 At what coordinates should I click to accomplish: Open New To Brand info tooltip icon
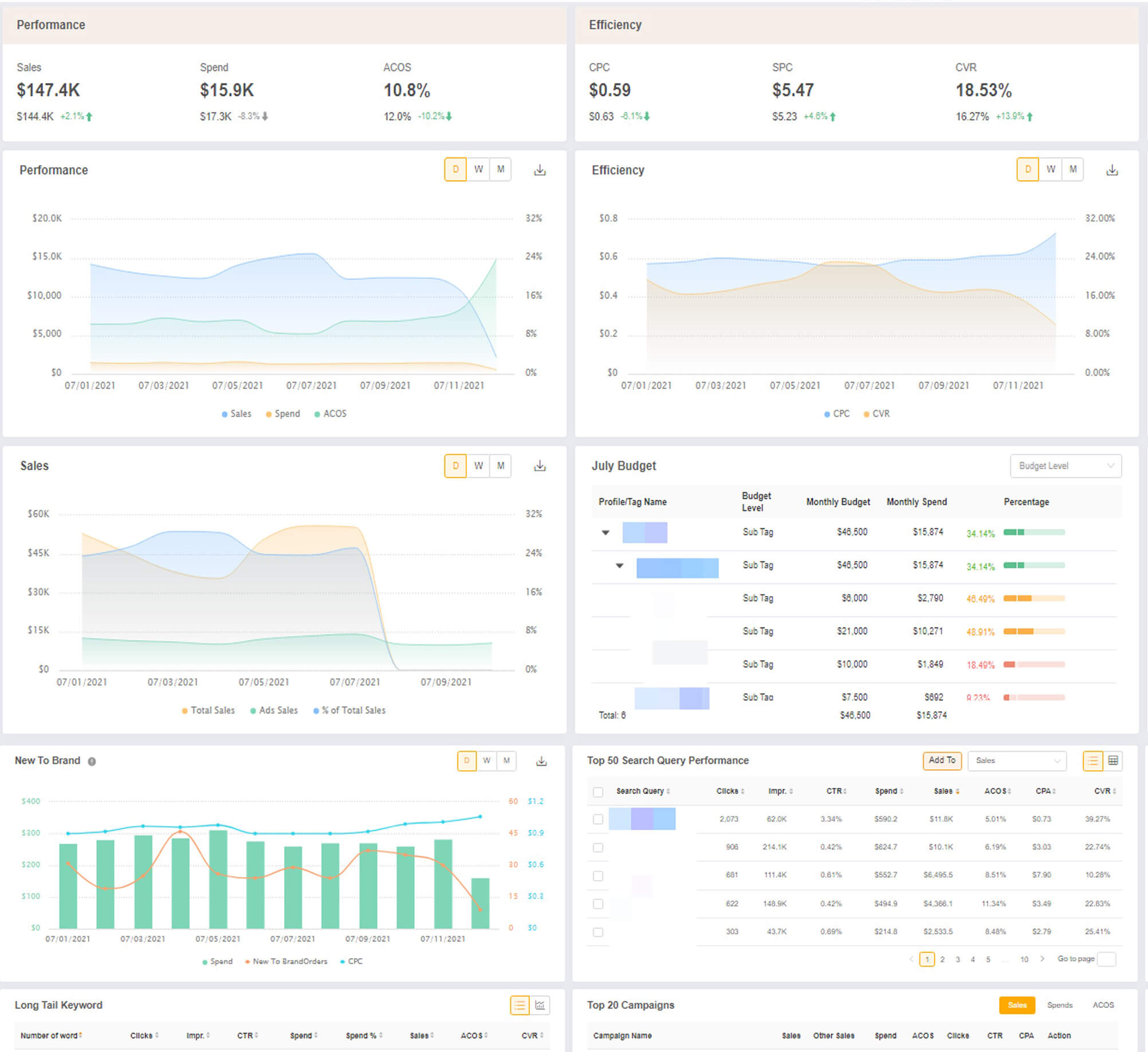tap(92, 761)
